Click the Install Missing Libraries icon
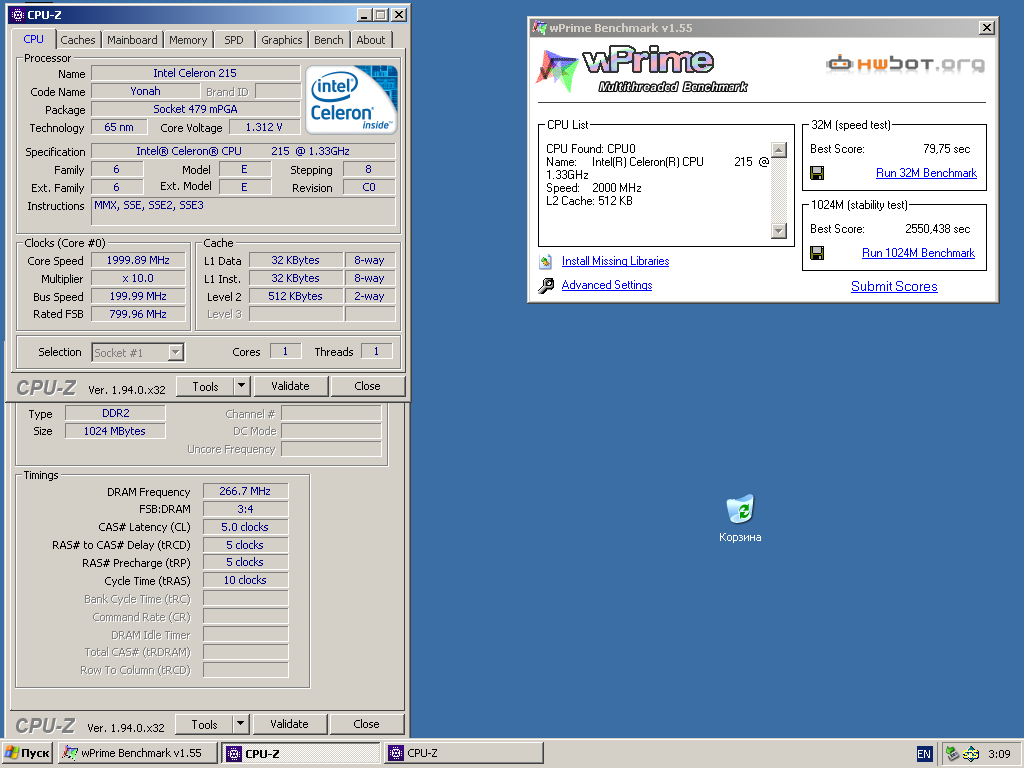This screenshot has height=768, width=1024. [545, 261]
